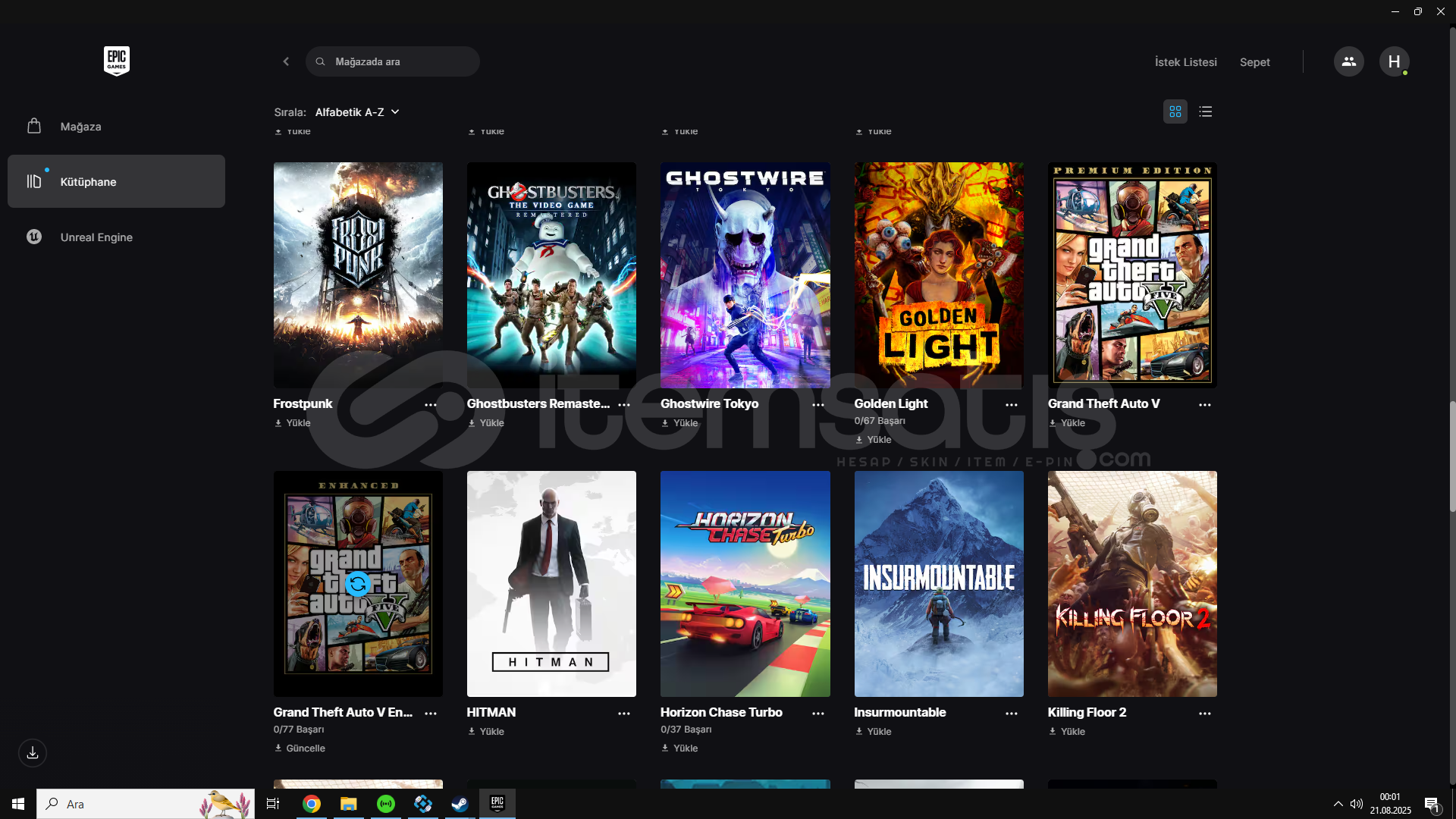Open Ghostwire Tokyo three-dot menu
This screenshot has width=1456, height=819.
818,405
